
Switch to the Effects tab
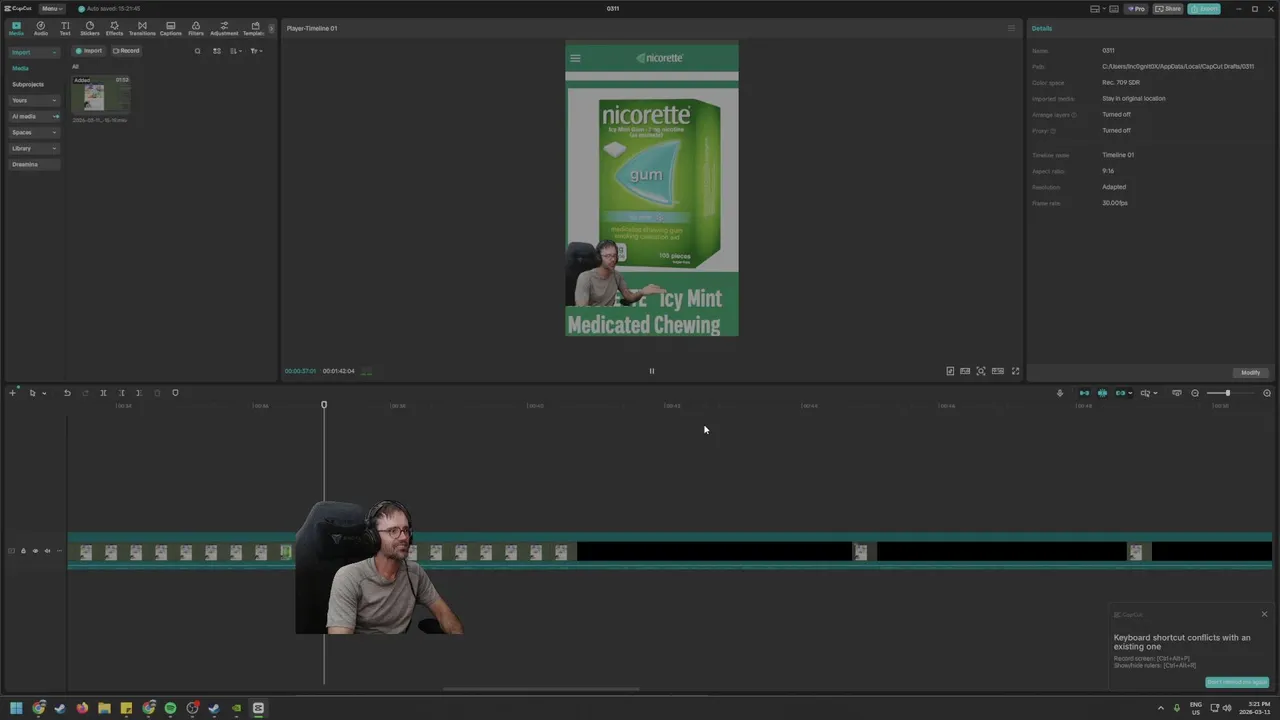tap(114, 28)
